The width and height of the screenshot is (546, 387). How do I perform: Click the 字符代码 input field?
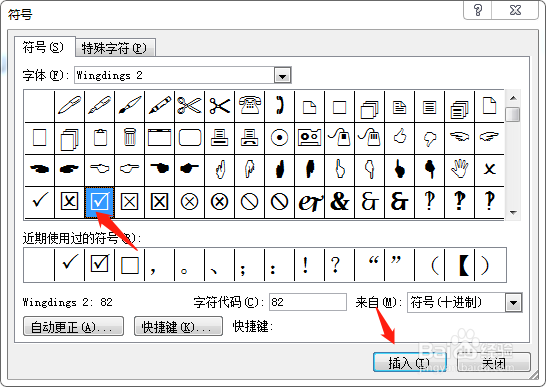(308, 302)
